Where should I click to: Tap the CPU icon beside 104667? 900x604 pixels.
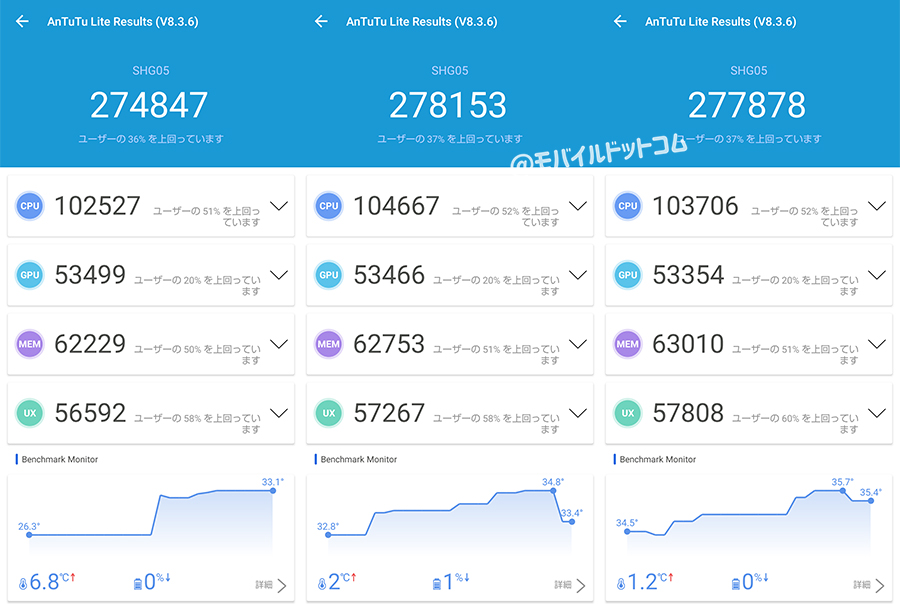(x=329, y=206)
